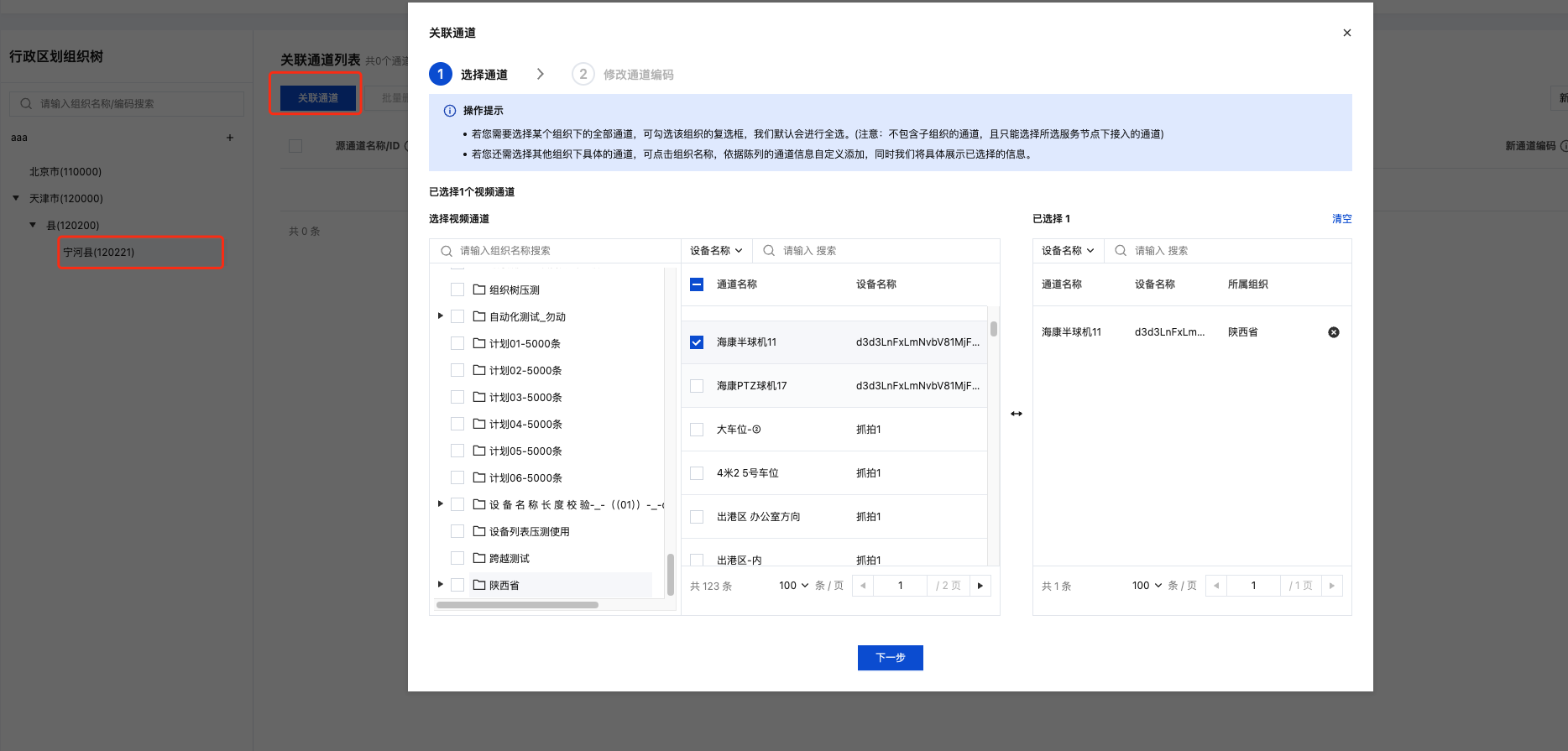
Task: Click the folder icon of 计划02-5000条
Action: (479, 370)
